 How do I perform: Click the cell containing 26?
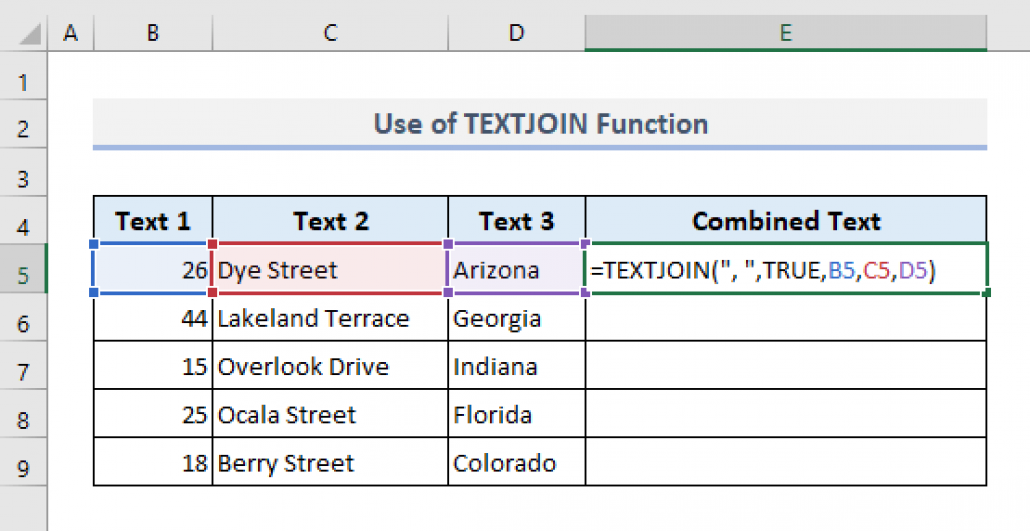click(153, 269)
